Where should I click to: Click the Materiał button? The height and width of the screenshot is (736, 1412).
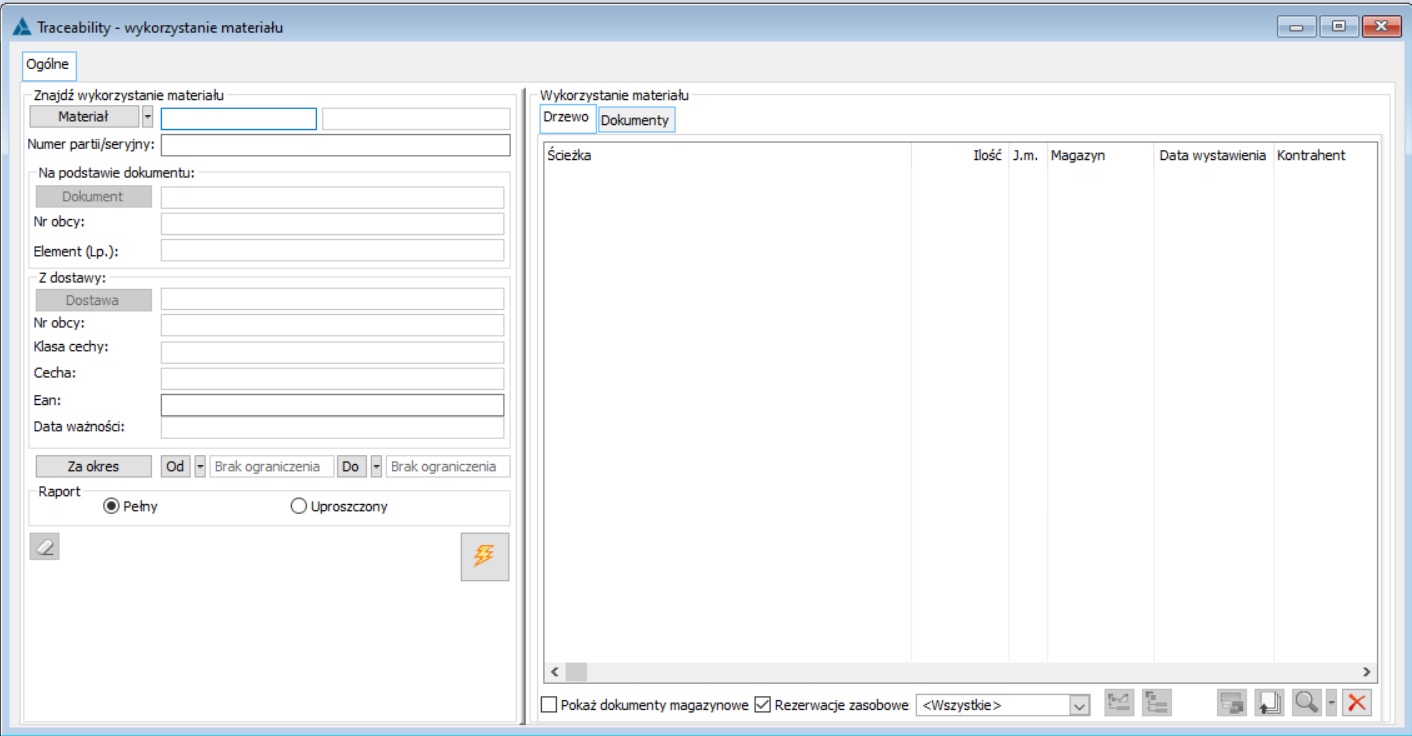pyautogui.click(x=85, y=117)
